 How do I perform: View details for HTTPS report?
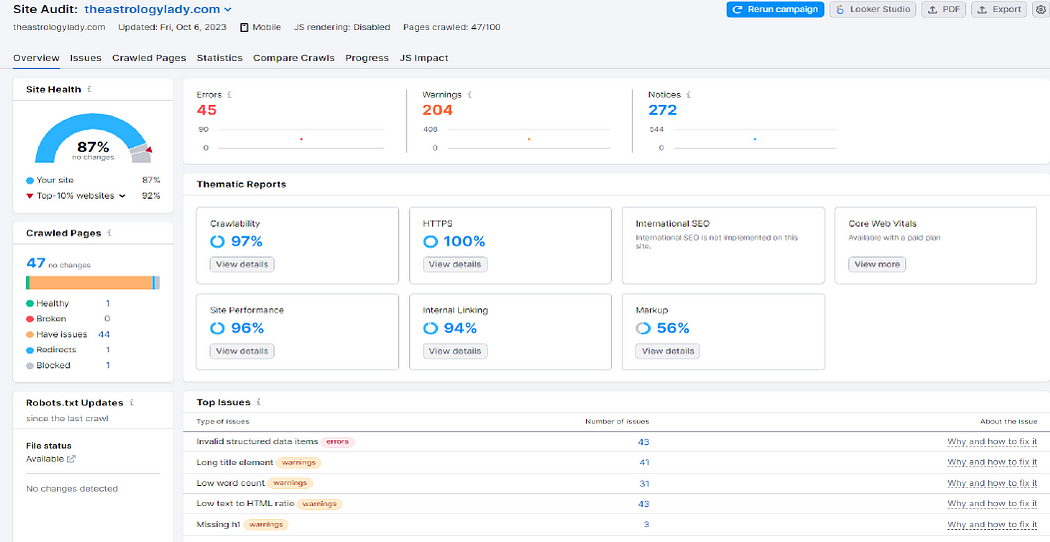(455, 264)
